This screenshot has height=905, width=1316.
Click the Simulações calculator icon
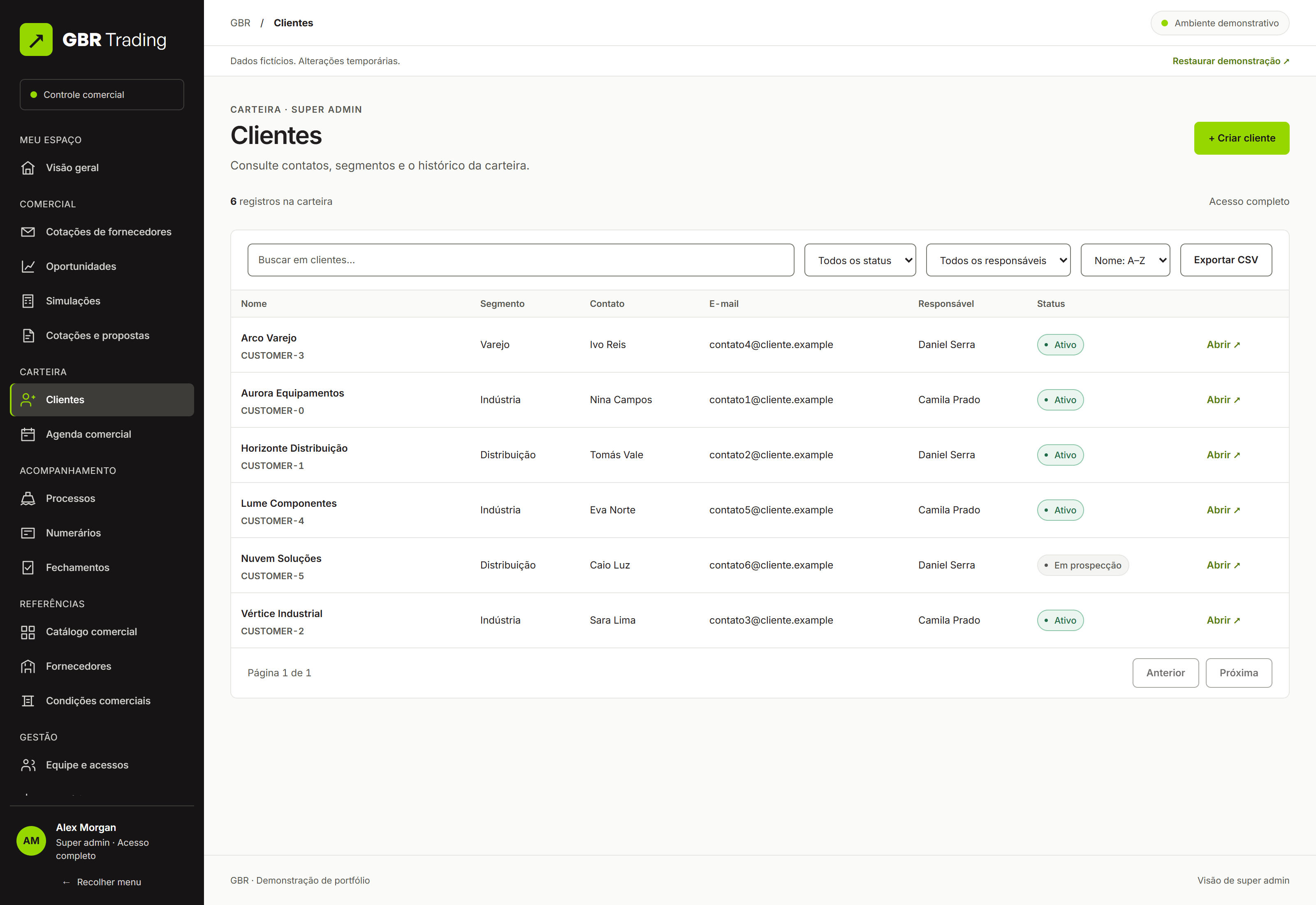[x=28, y=301]
